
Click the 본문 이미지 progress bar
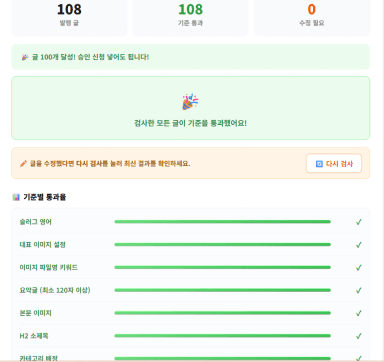222,313
